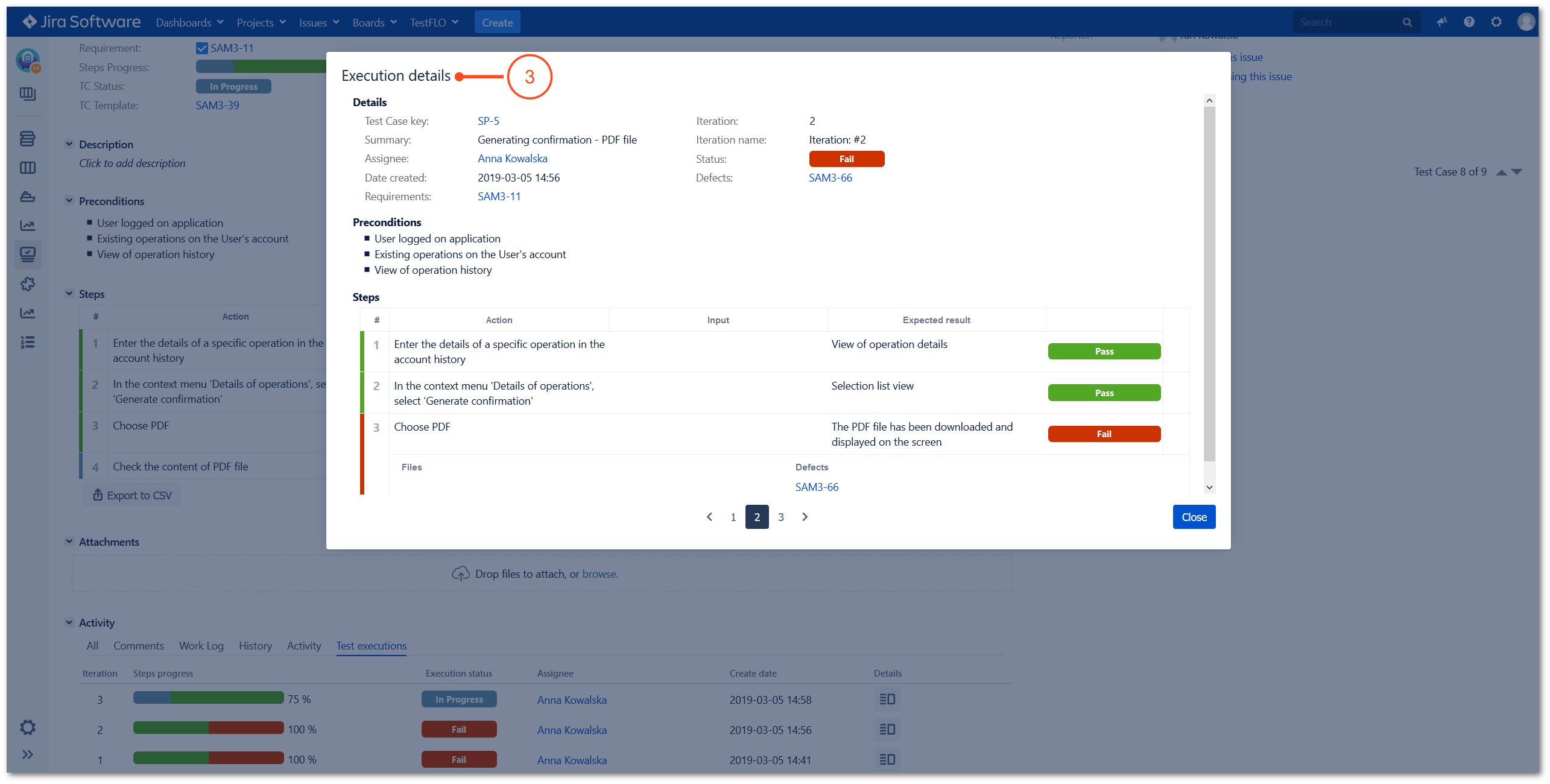
Task: Open defect SAM3-66 link
Action: click(830, 177)
